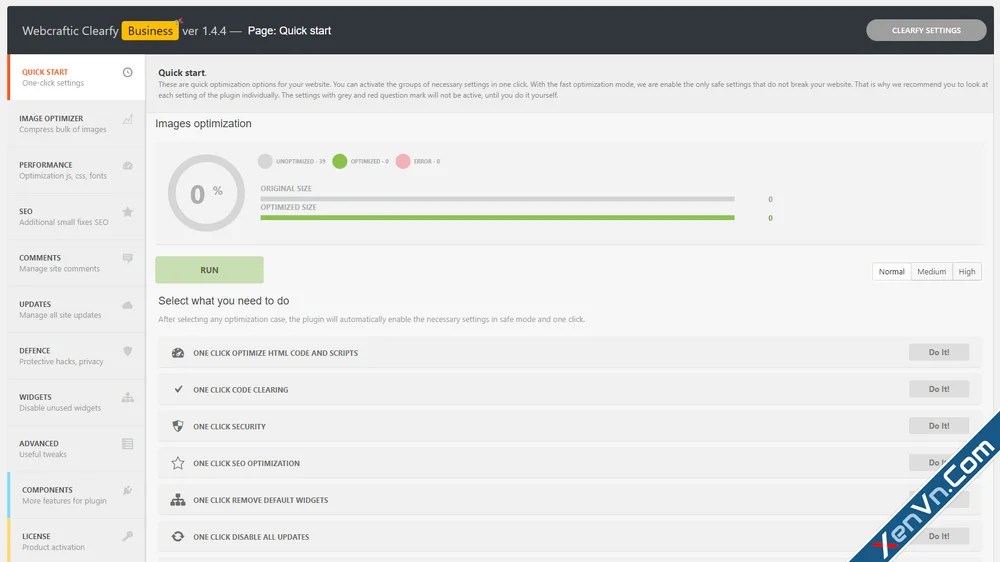
Task: Open the Updates section
Action: pos(77,309)
